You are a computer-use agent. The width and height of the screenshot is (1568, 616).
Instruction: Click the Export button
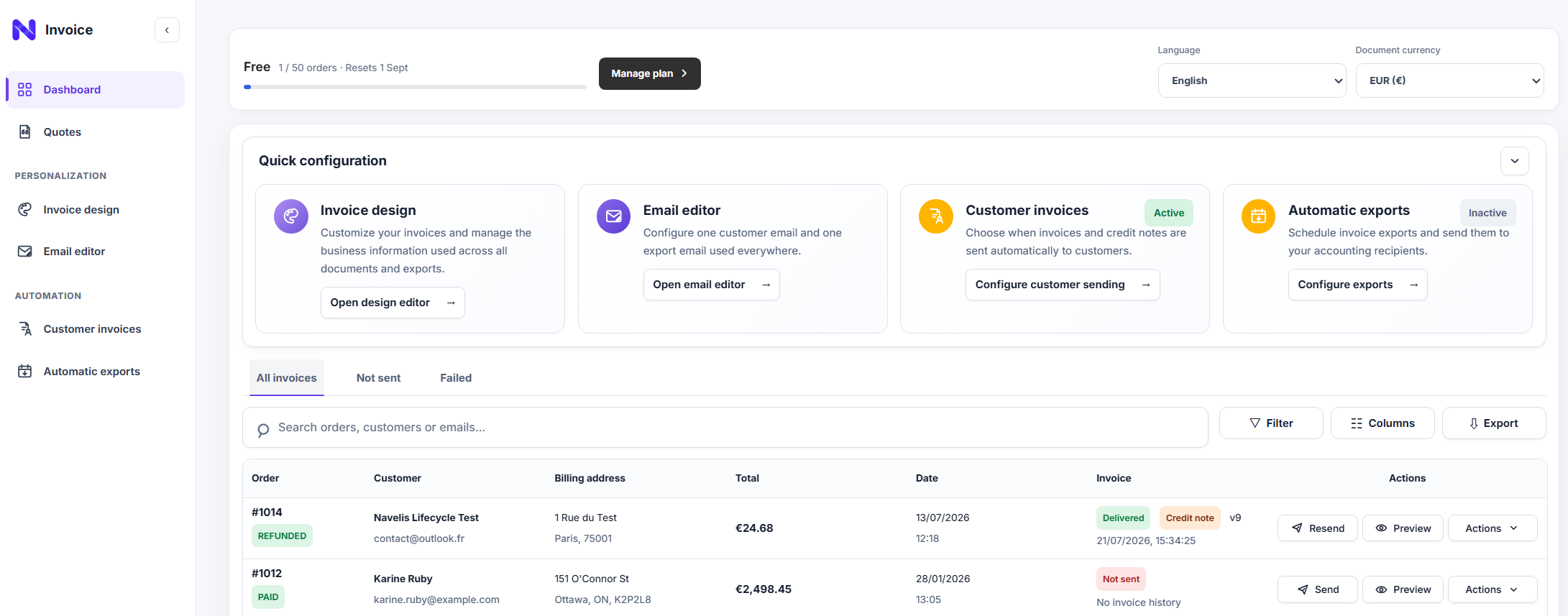click(1494, 423)
